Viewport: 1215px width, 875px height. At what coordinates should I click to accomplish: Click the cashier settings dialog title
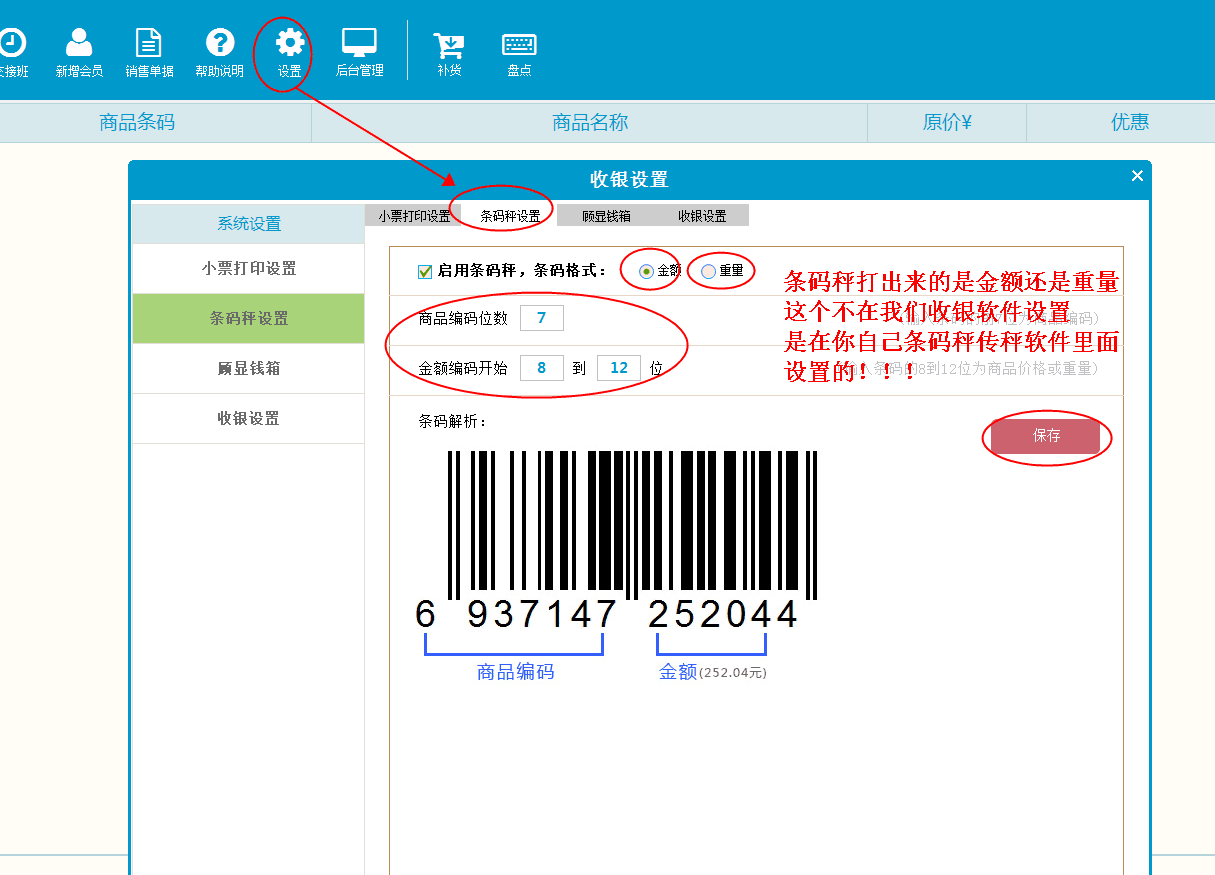(x=629, y=180)
